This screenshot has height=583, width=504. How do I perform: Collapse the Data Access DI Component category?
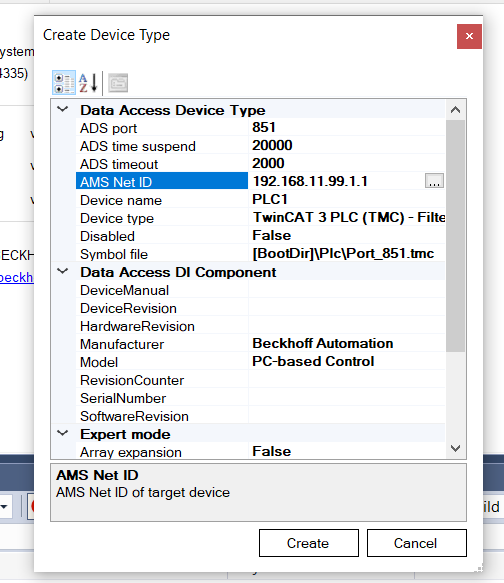62,271
